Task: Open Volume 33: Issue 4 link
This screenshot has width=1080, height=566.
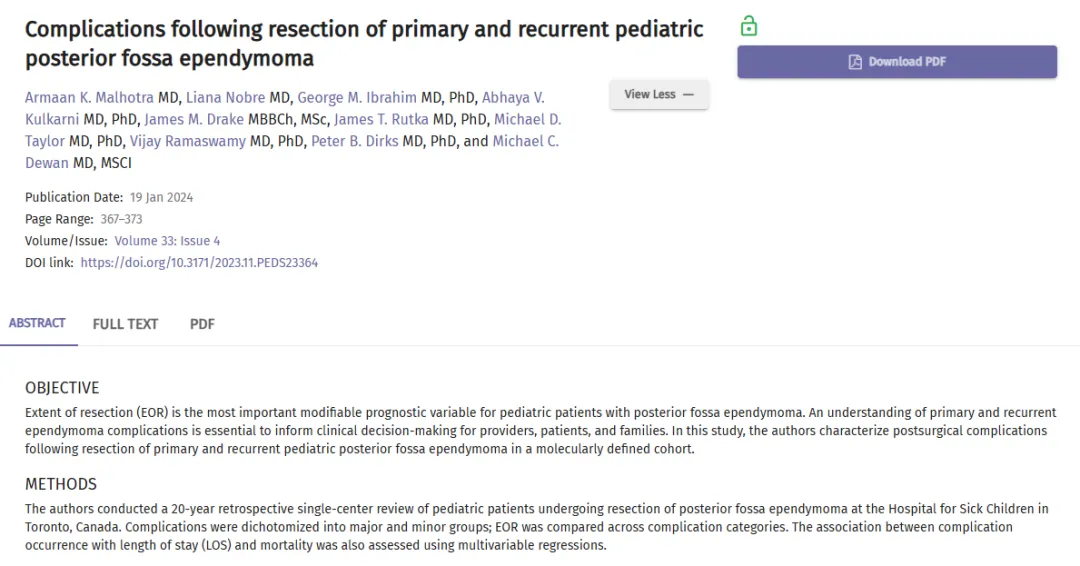Action: [x=167, y=241]
